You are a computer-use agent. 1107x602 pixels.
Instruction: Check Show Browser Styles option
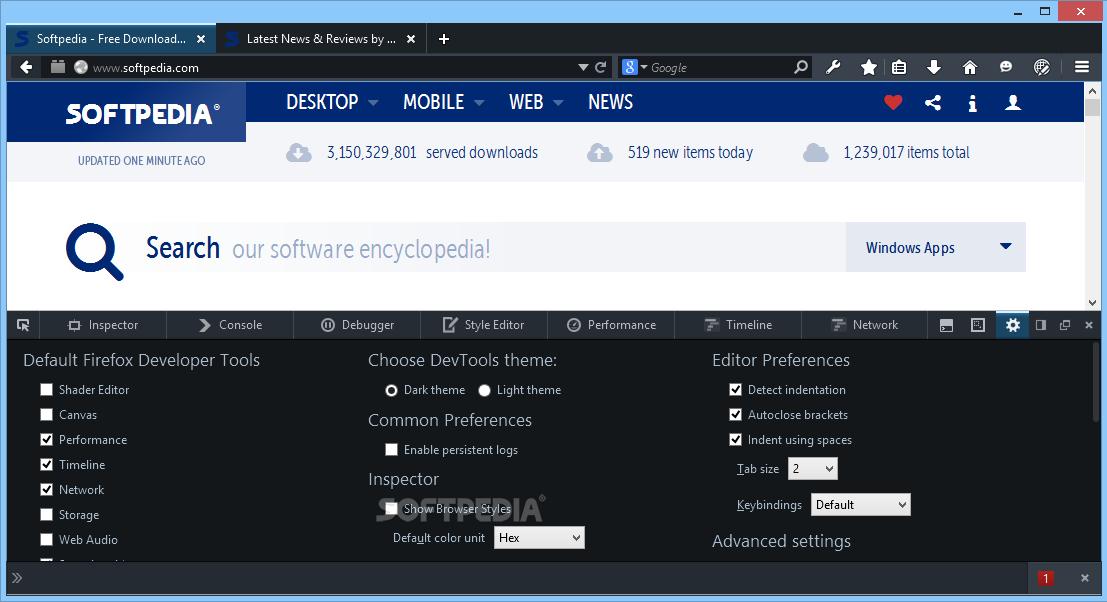pos(391,509)
